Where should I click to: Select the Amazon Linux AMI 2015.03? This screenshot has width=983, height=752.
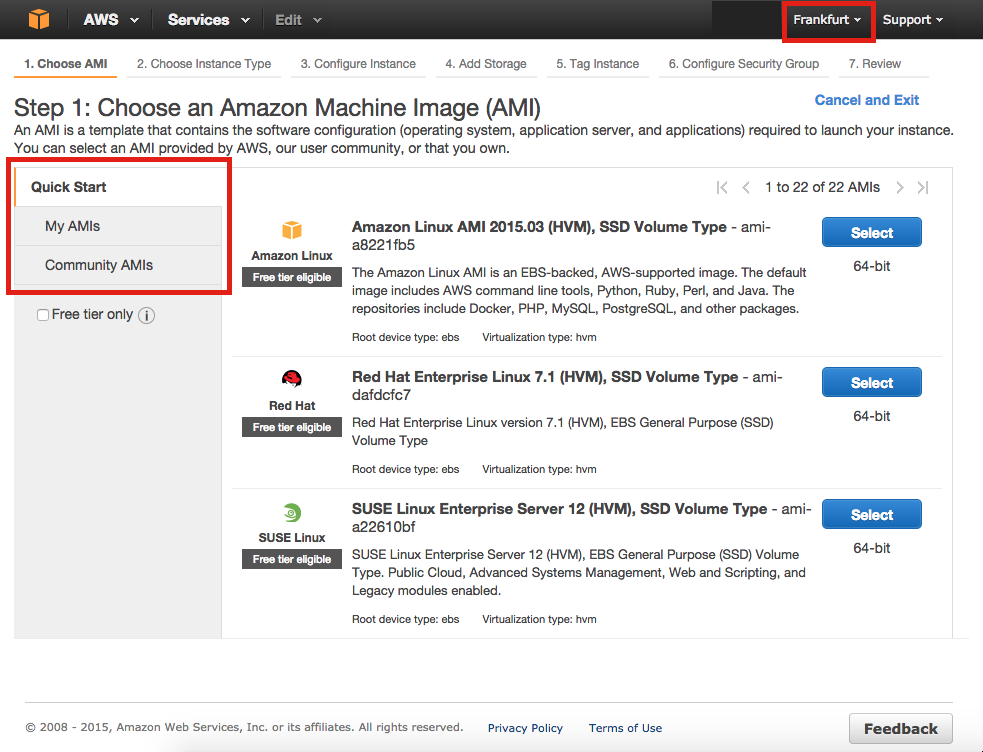pos(871,232)
